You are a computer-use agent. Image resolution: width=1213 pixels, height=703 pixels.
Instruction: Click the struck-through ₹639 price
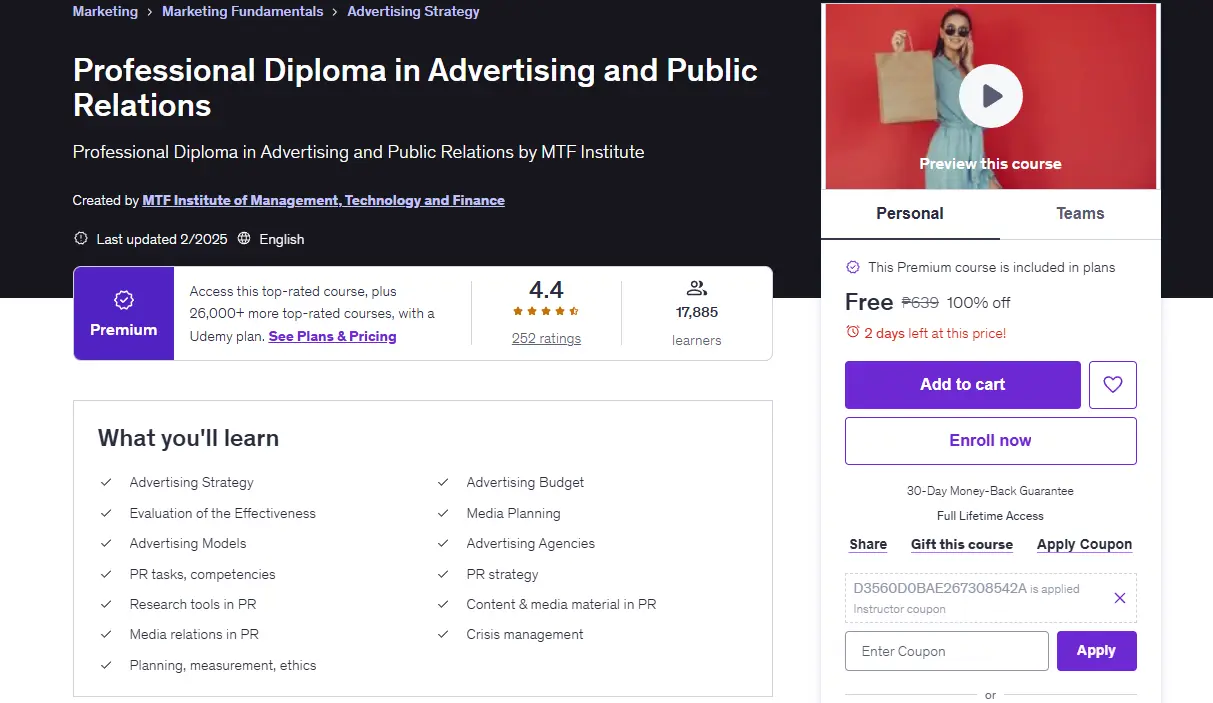click(x=920, y=302)
